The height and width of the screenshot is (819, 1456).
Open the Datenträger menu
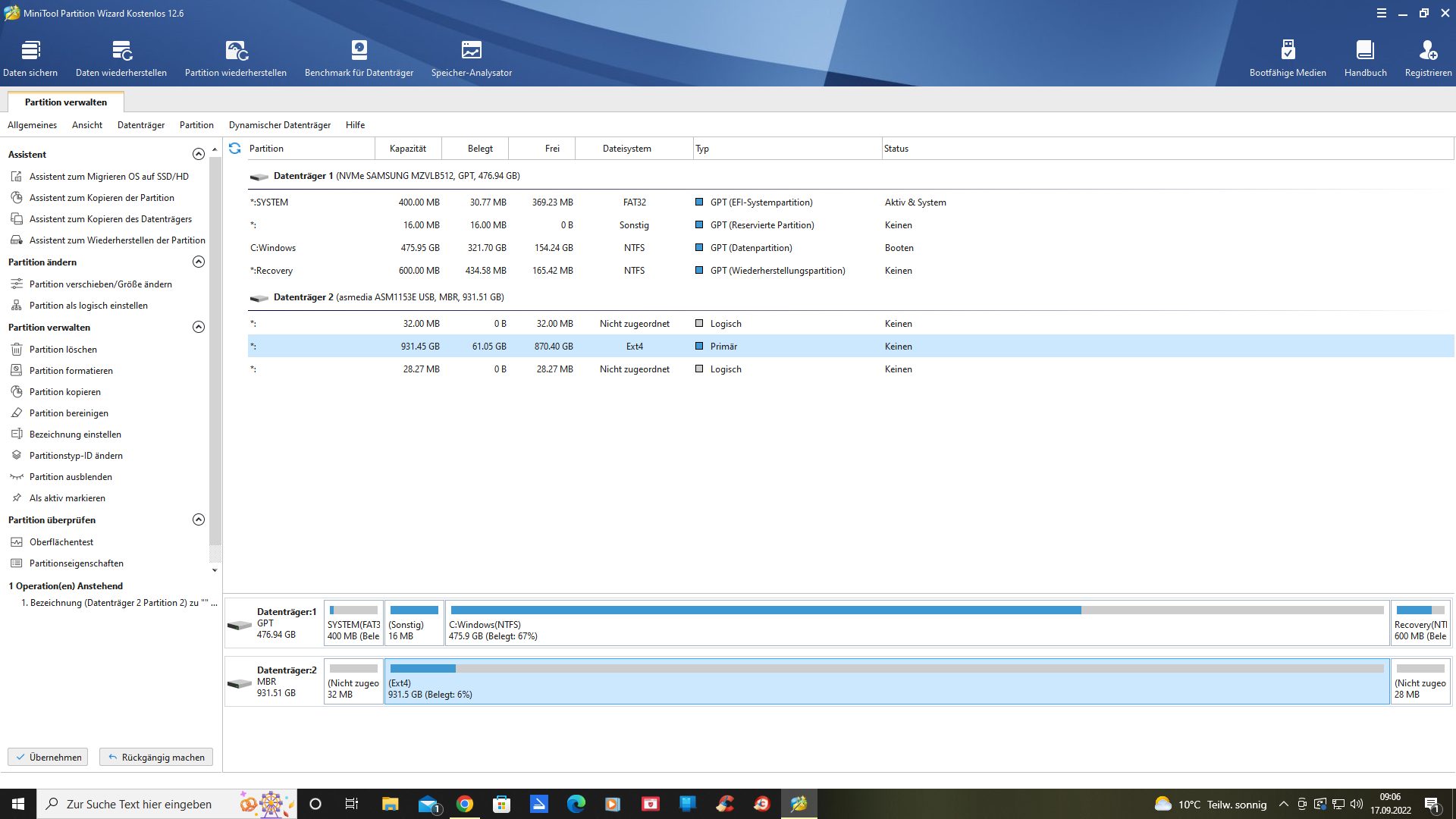(x=141, y=125)
